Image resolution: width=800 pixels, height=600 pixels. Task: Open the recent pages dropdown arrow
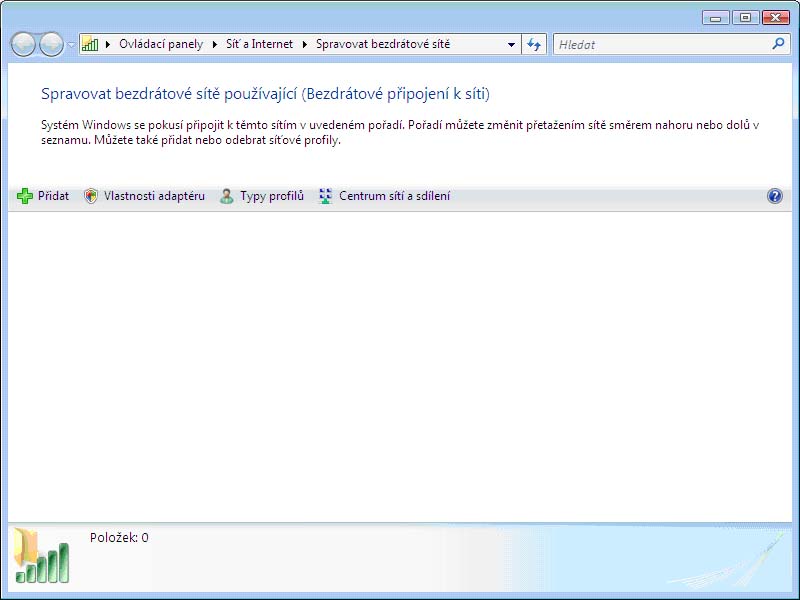[x=71, y=44]
